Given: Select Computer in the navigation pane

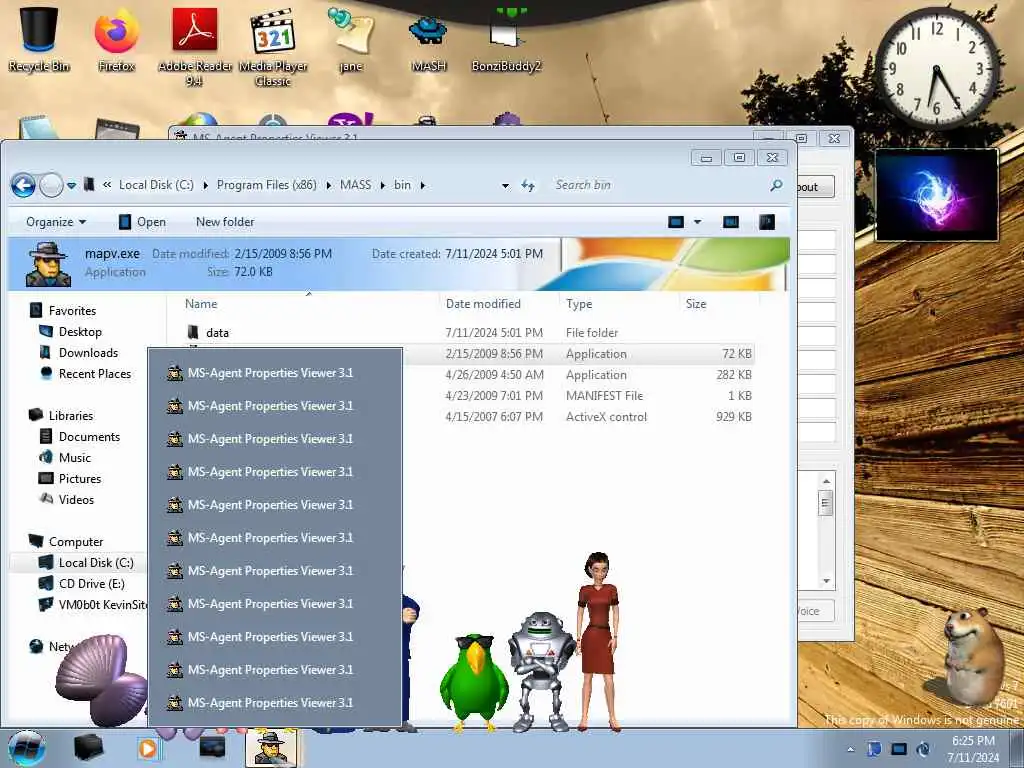Looking at the screenshot, I should click(76, 541).
